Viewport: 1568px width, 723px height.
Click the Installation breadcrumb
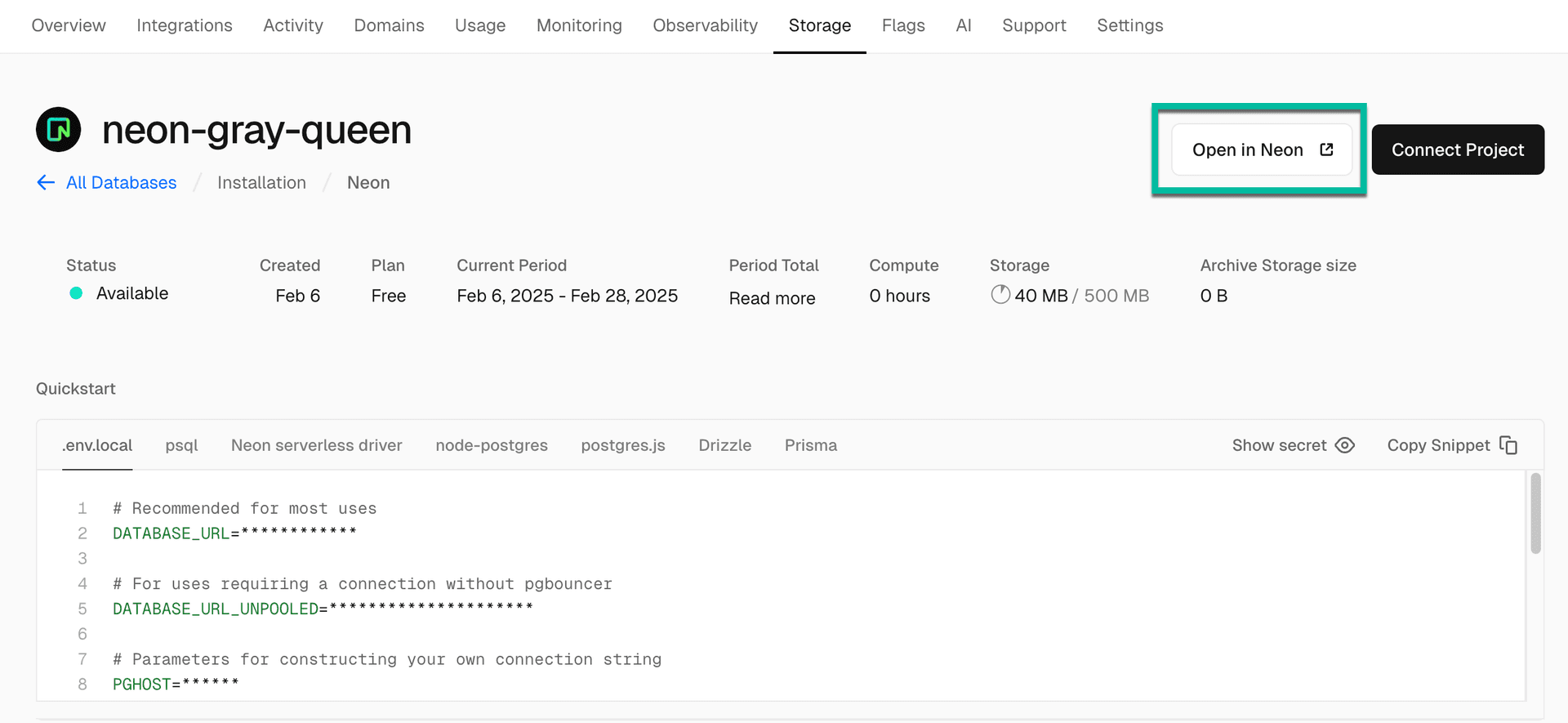(261, 182)
